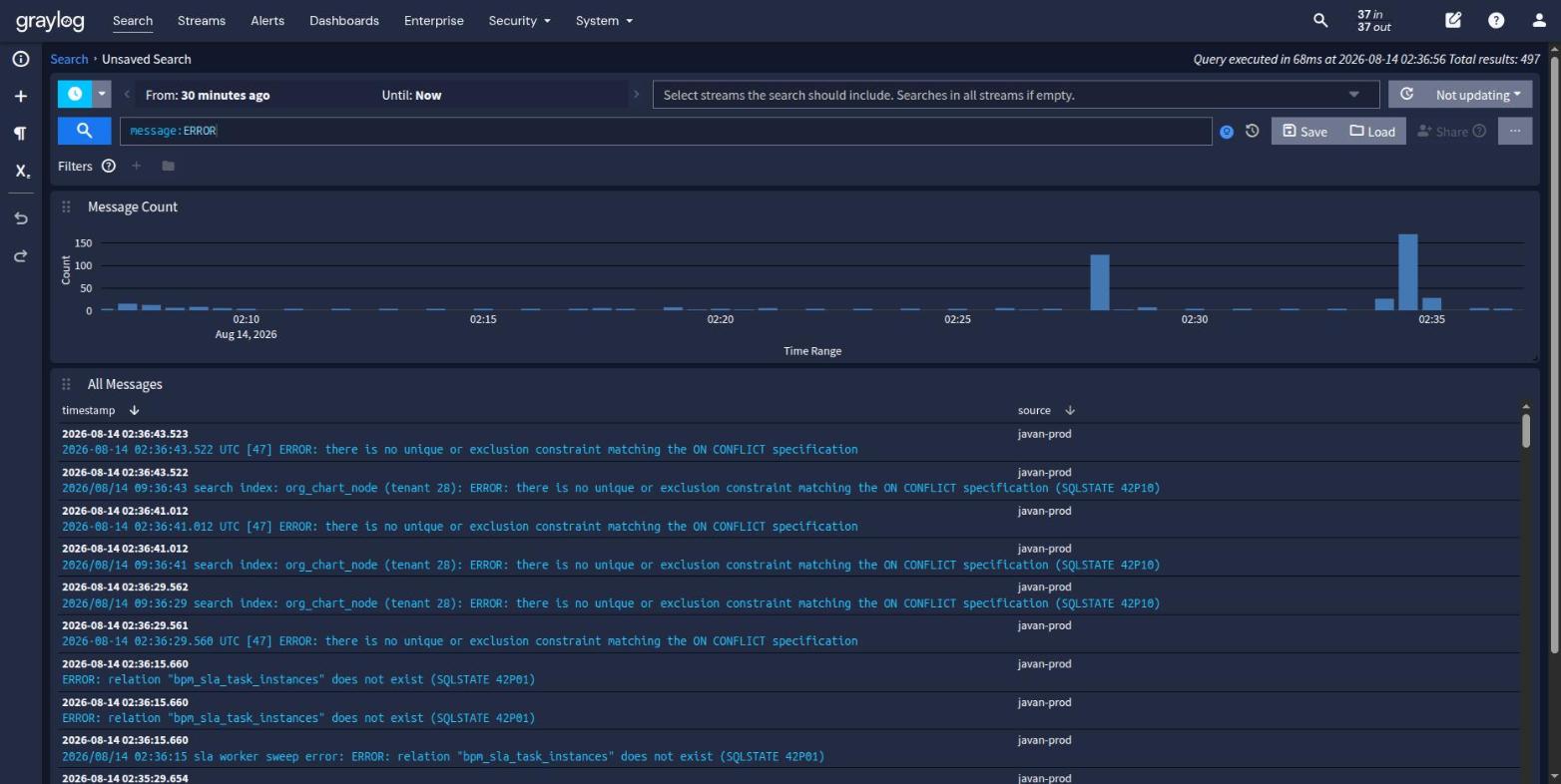The image size is (1561, 784).
Task: Click Message Count widget title
Action: click(x=133, y=206)
